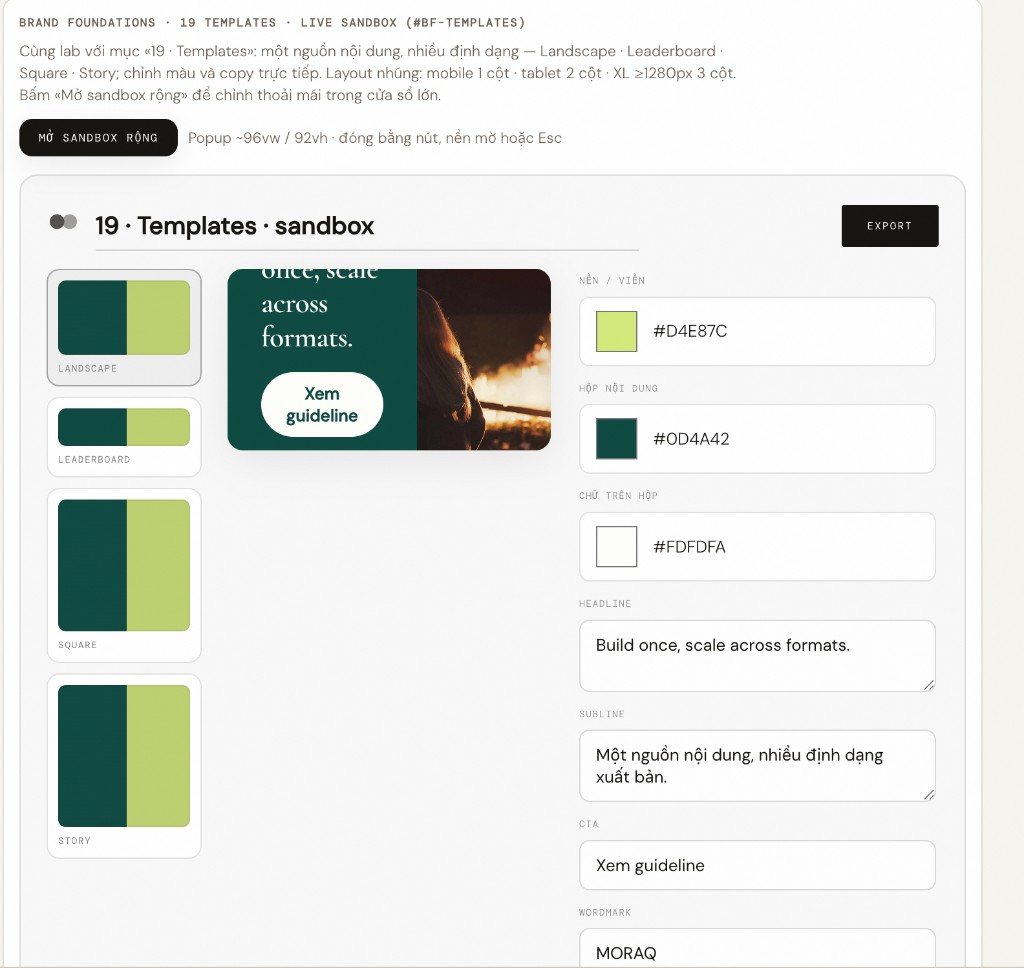Click the SUBLINE field label

601,714
